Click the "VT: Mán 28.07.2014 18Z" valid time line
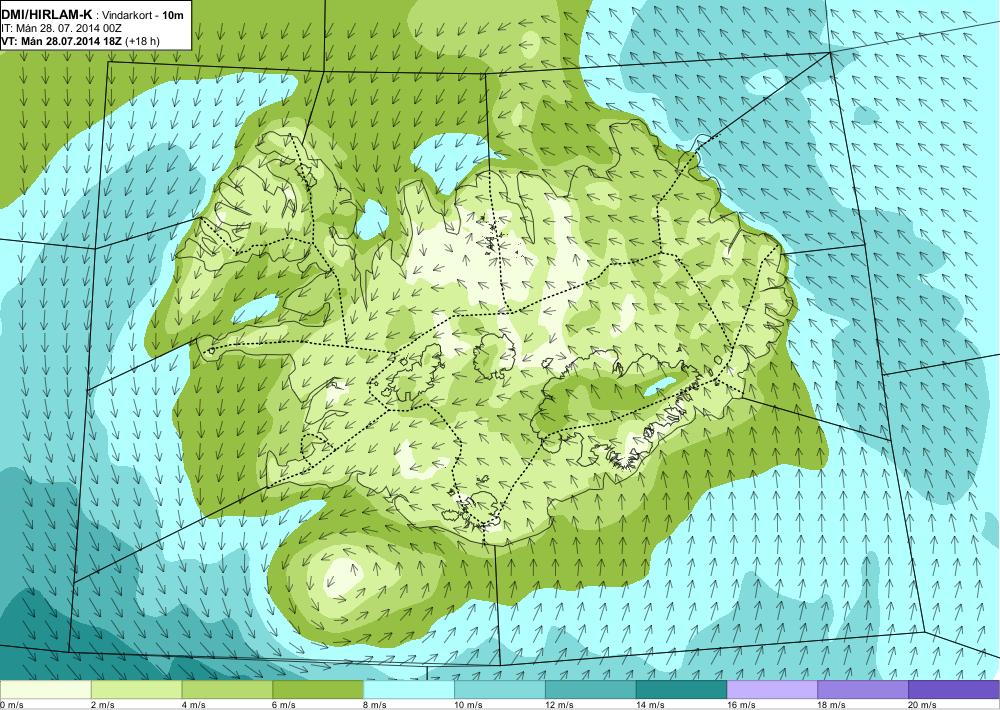The height and width of the screenshot is (710, 1000). pos(62,41)
